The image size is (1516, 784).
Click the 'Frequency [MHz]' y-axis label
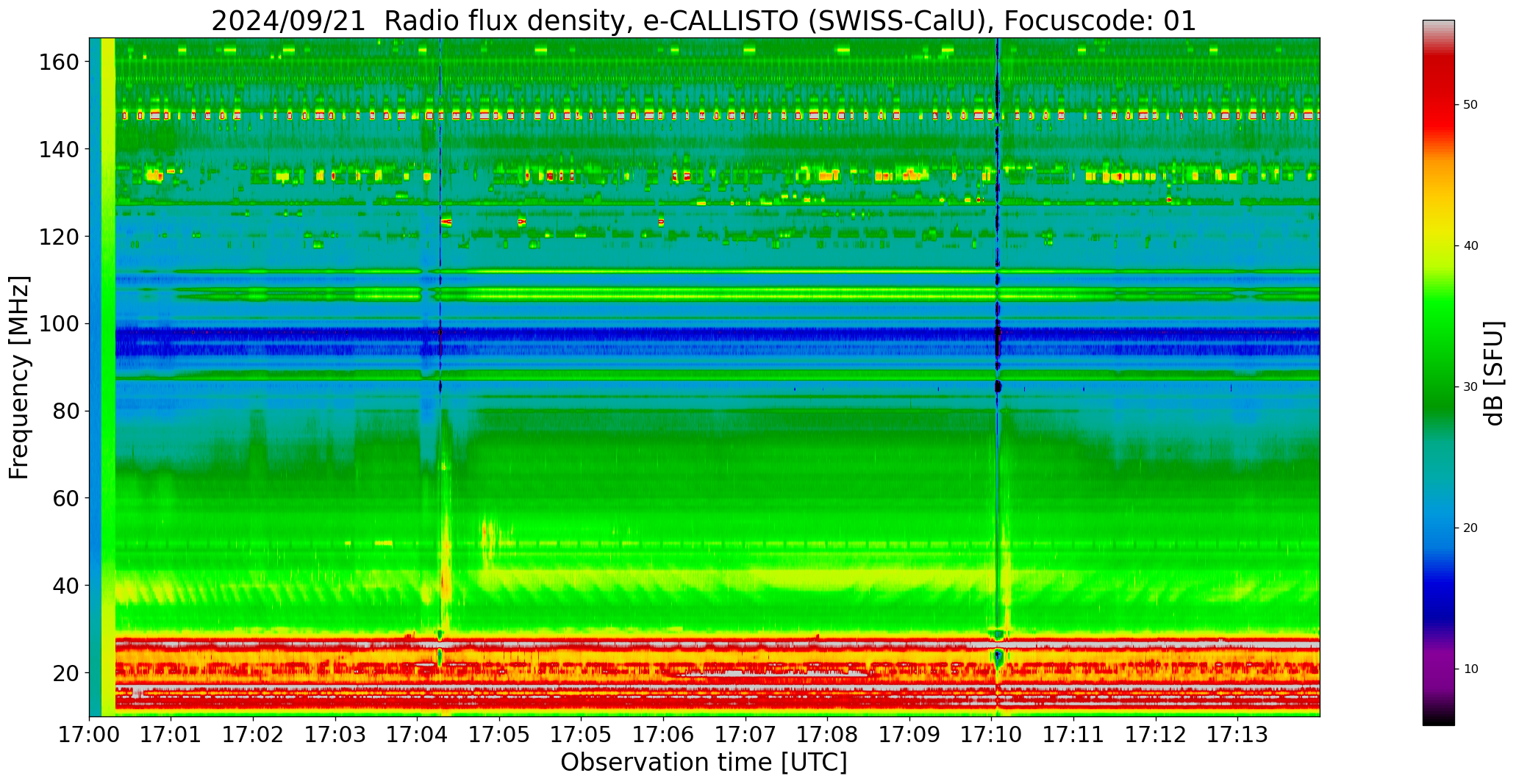pyautogui.click(x=19, y=378)
